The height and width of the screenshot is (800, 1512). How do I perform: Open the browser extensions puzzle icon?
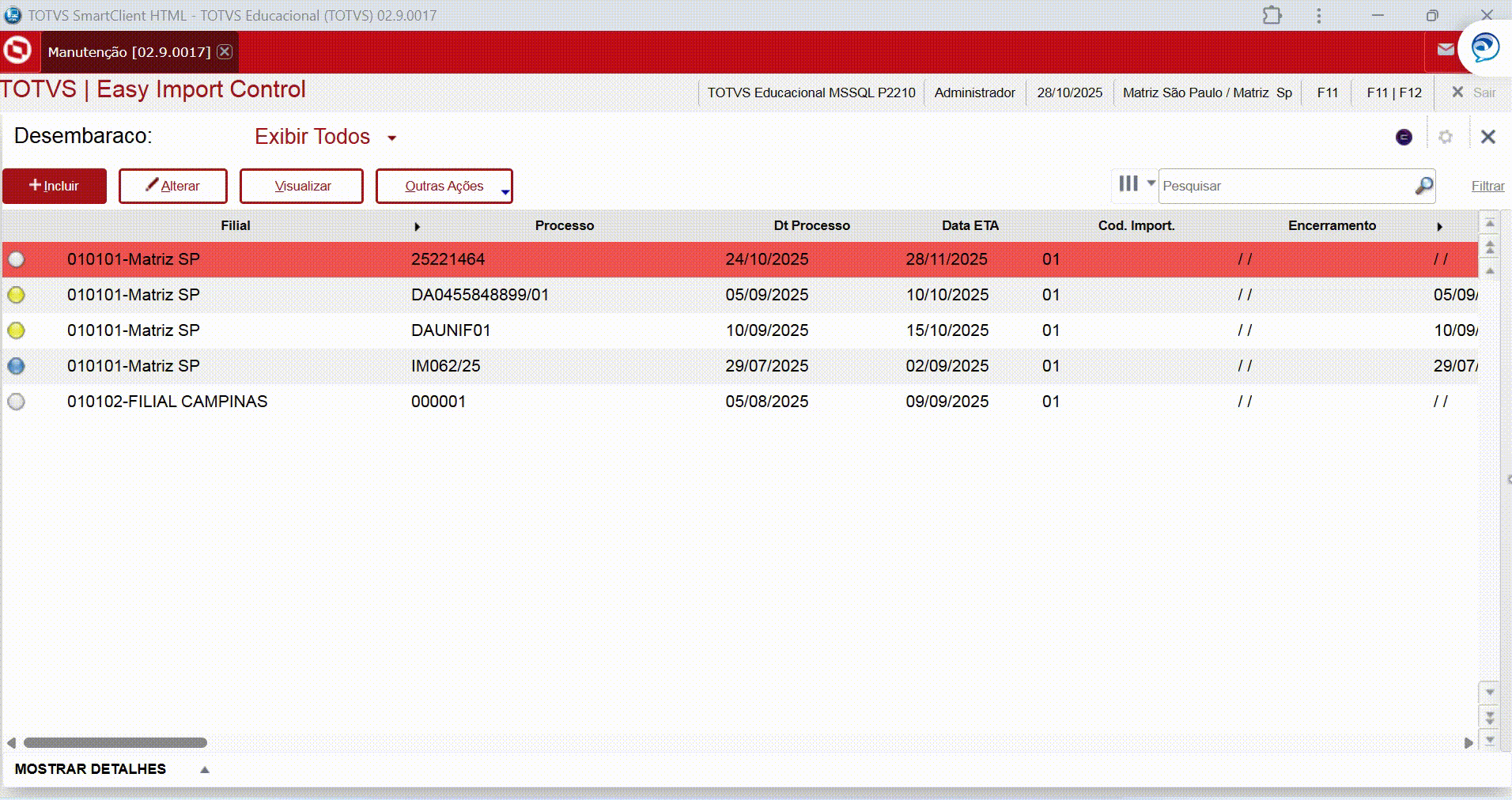pyautogui.click(x=1272, y=15)
